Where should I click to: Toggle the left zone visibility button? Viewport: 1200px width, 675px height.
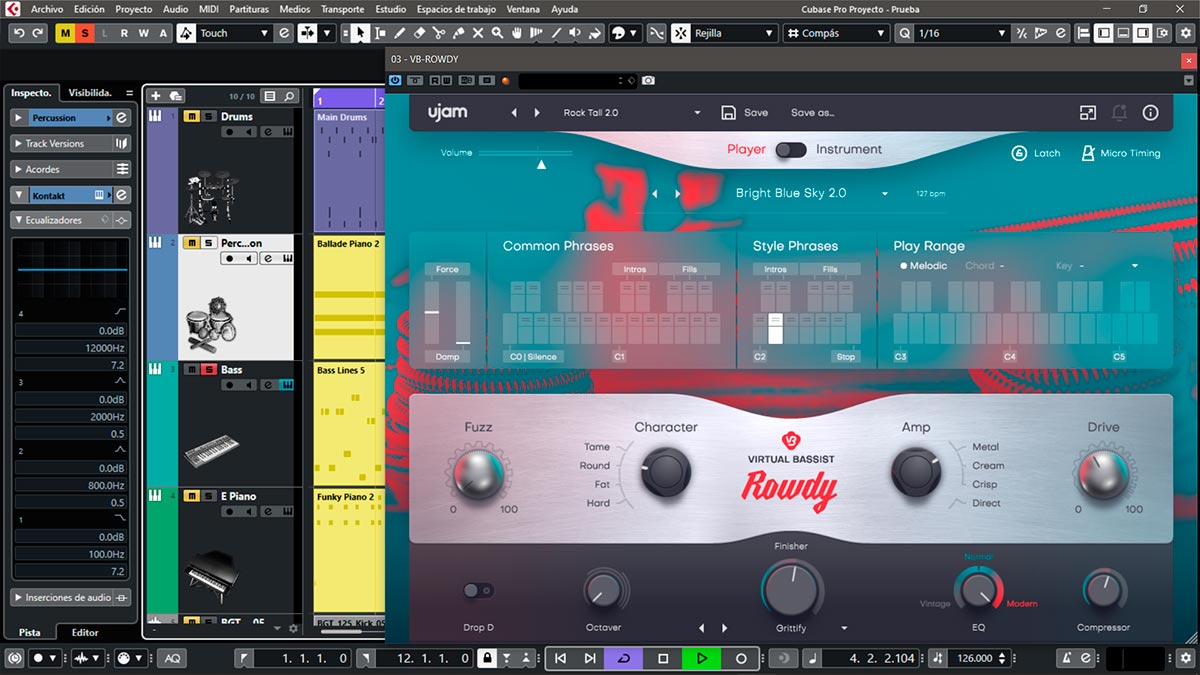1104,33
